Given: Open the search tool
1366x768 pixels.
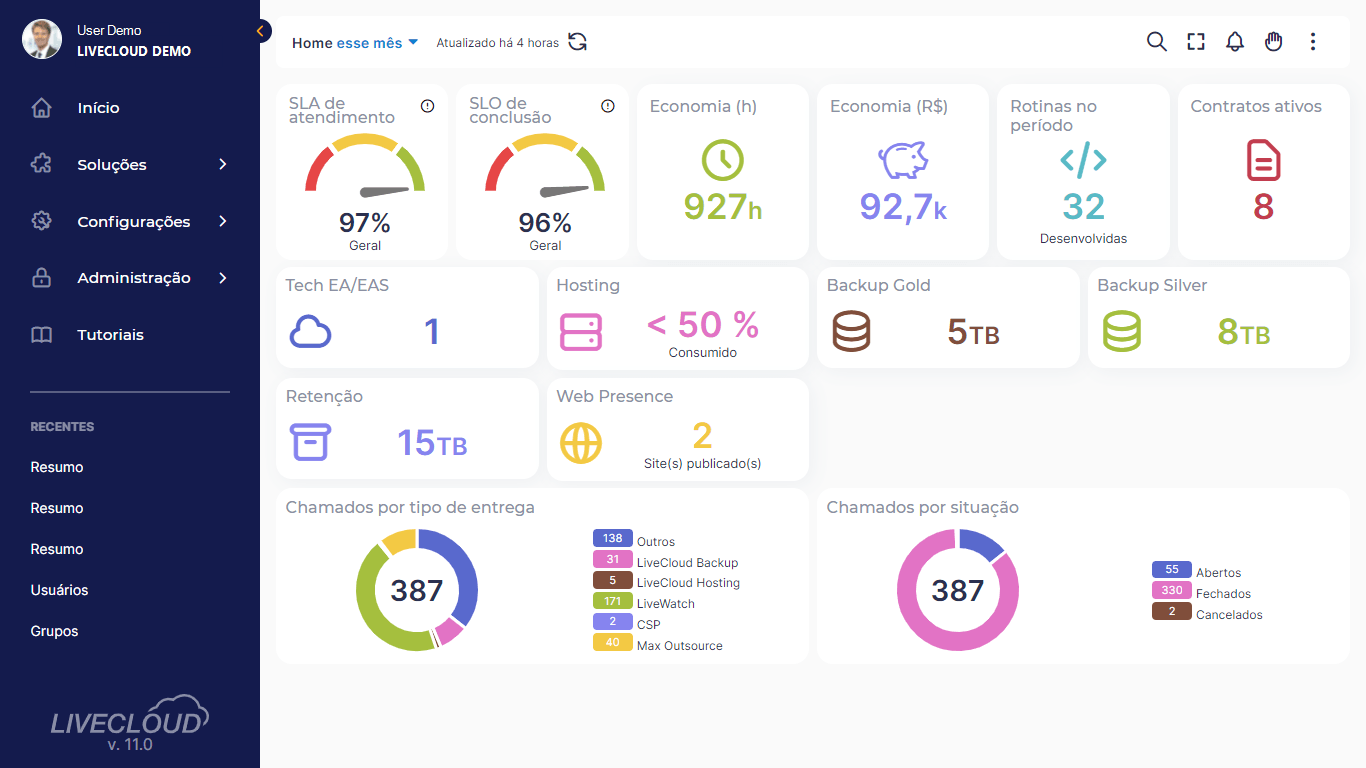Looking at the screenshot, I should tap(1156, 42).
